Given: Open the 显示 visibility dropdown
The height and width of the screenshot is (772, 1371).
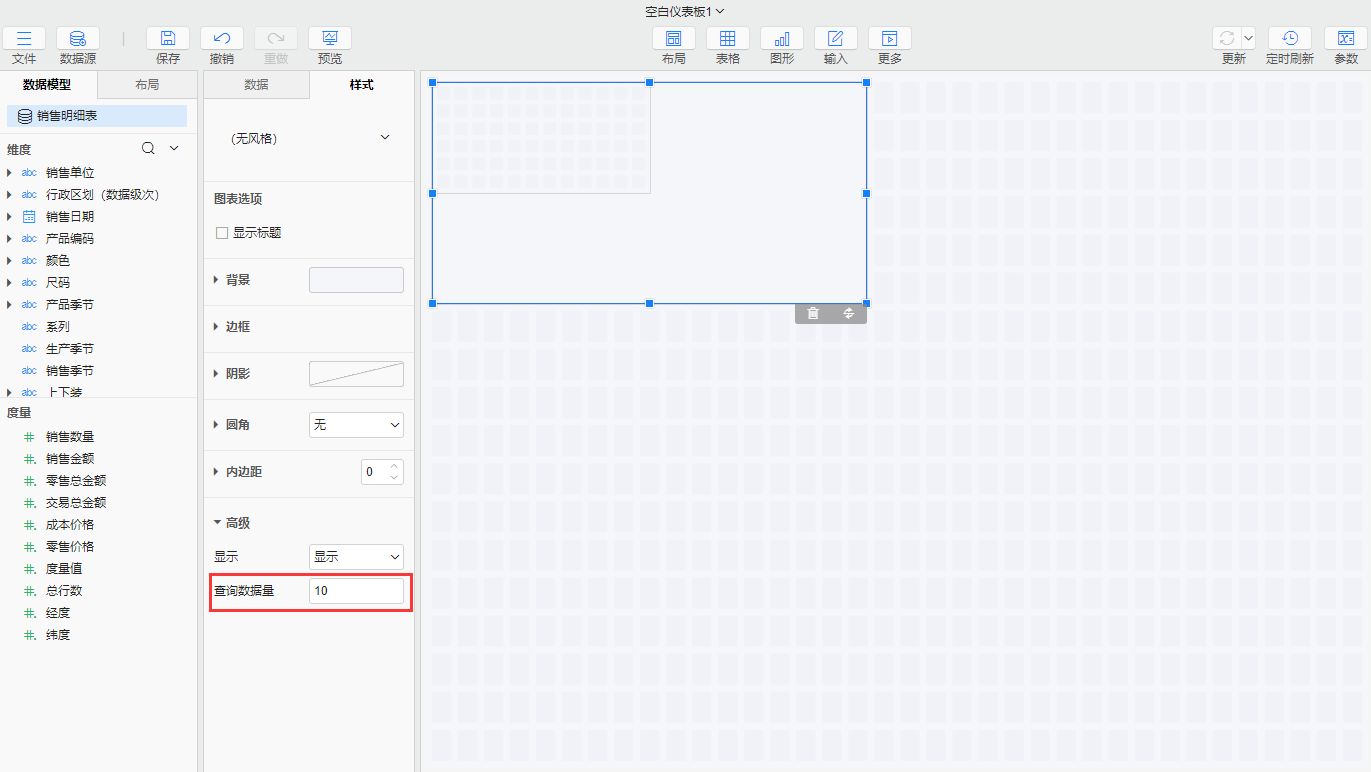Looking at the screenshot, I should pyautogui.click(x=356, y=557).
